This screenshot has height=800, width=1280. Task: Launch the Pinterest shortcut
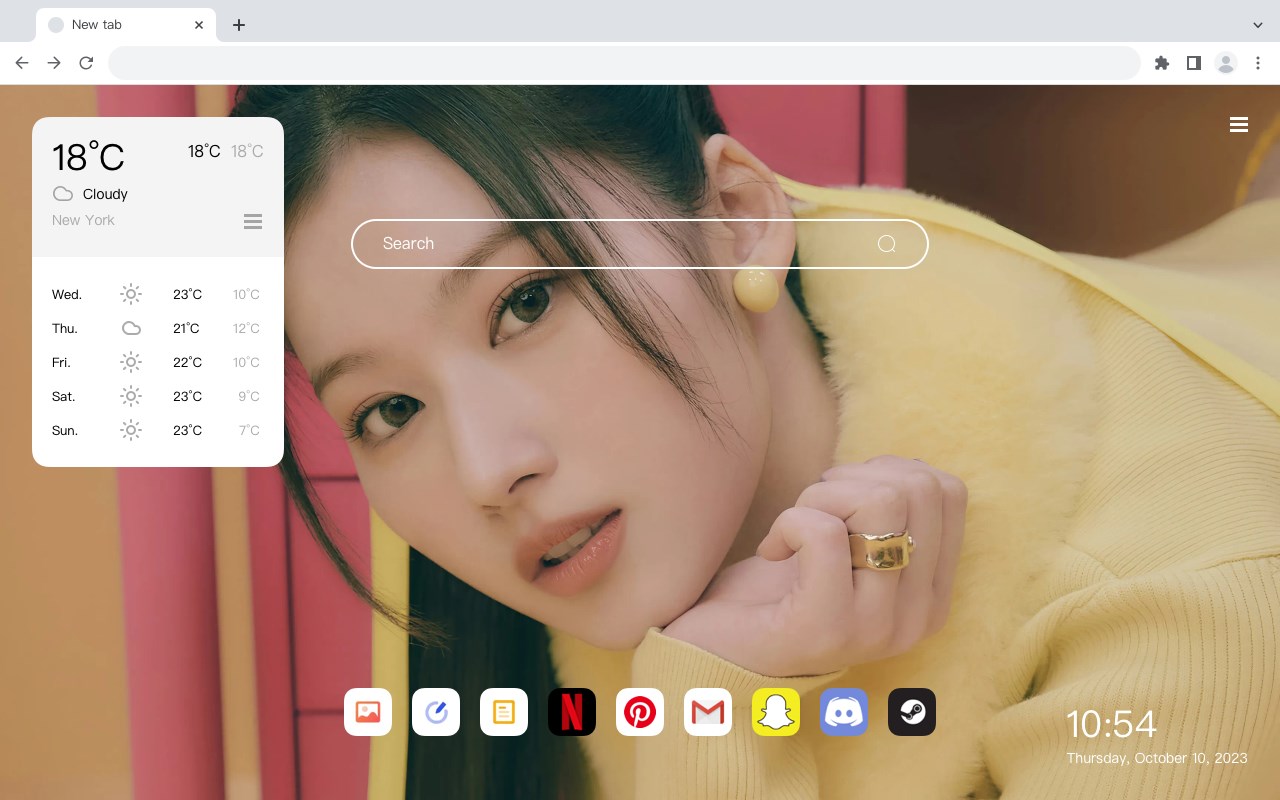[x=640, y=712]
